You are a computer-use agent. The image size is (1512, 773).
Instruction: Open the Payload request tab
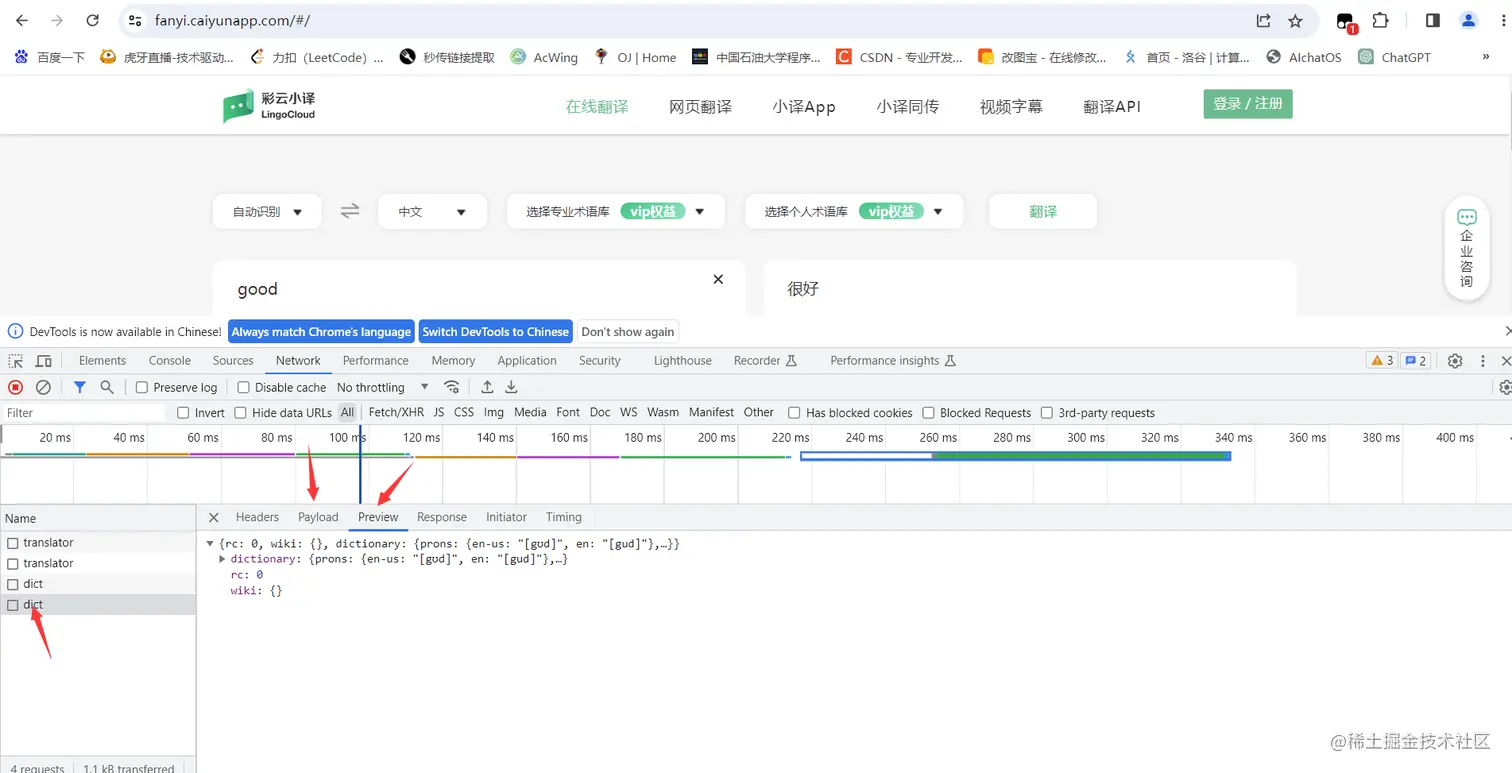318,517
